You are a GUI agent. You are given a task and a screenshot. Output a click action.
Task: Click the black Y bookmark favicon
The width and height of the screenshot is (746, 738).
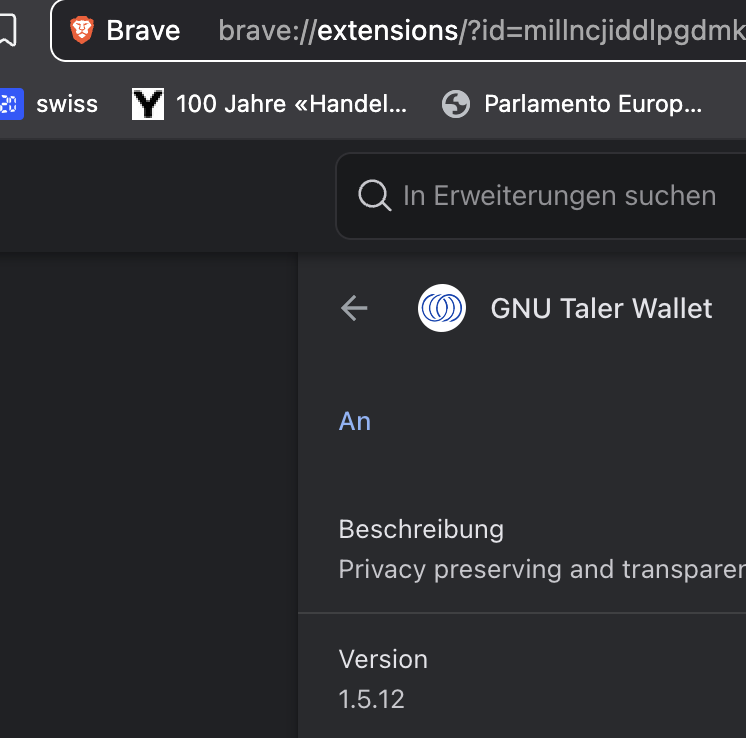[x=148, y=104]
